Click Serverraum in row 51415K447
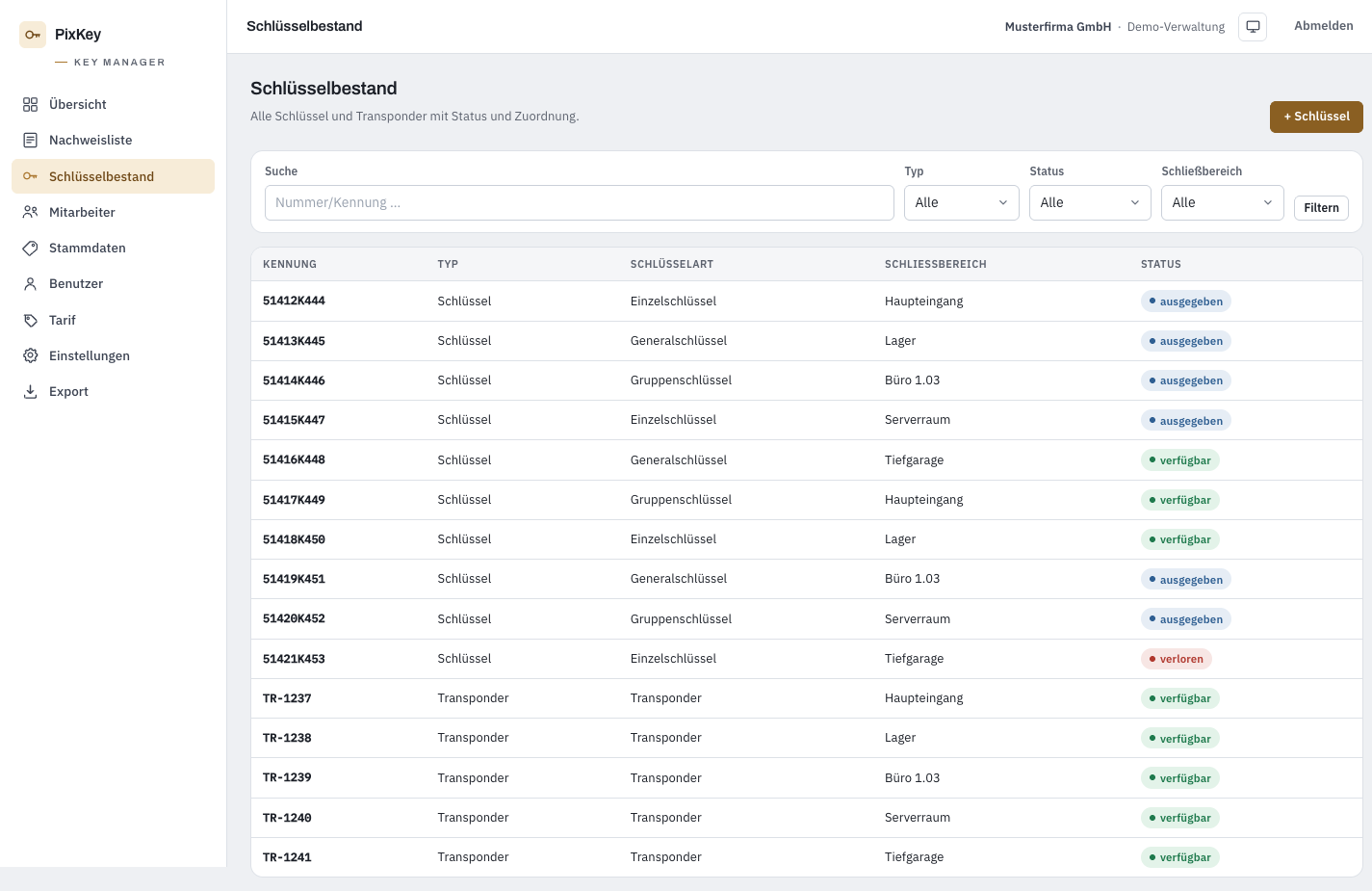 point(918,420)
